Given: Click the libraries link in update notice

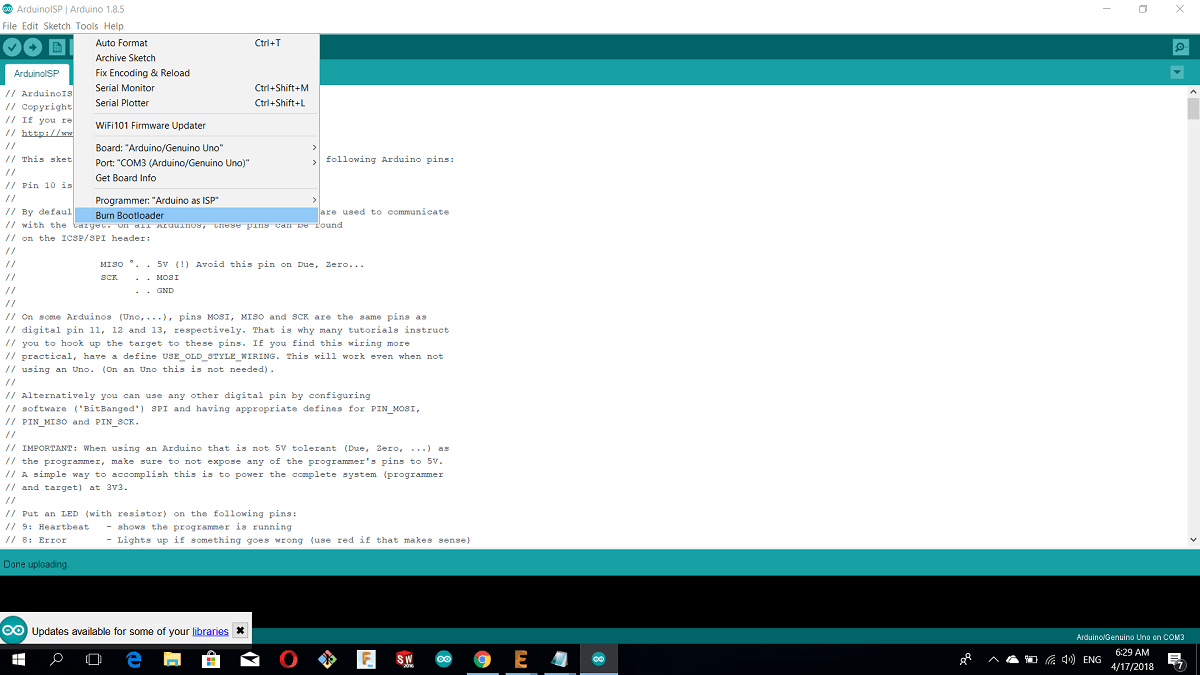Looking at the screenshot, I should 210,631.
